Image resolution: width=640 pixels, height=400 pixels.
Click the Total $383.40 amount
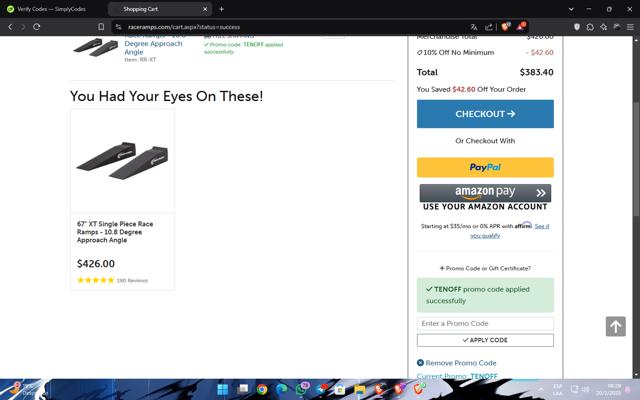tap(536, 72)
